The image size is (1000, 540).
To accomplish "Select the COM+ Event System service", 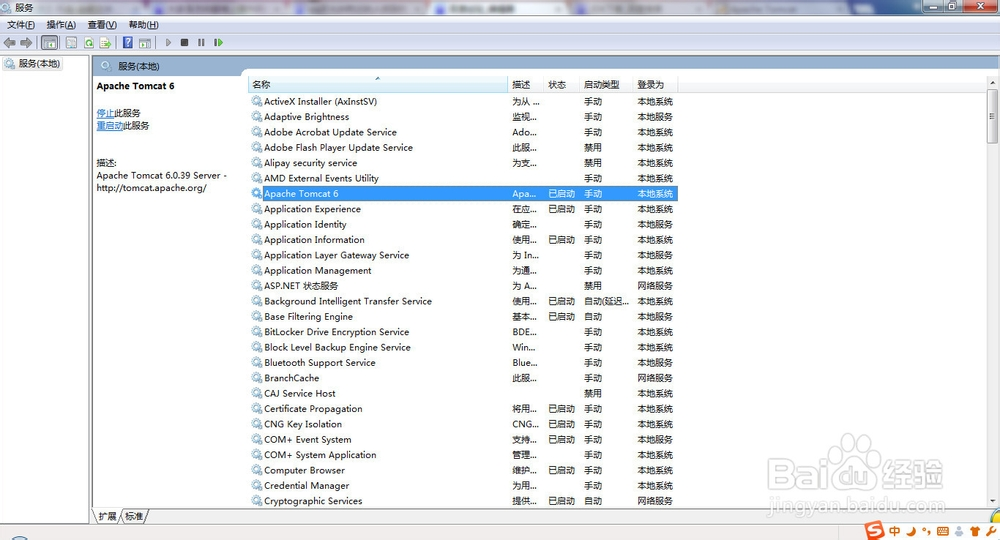I will point(462,439).
